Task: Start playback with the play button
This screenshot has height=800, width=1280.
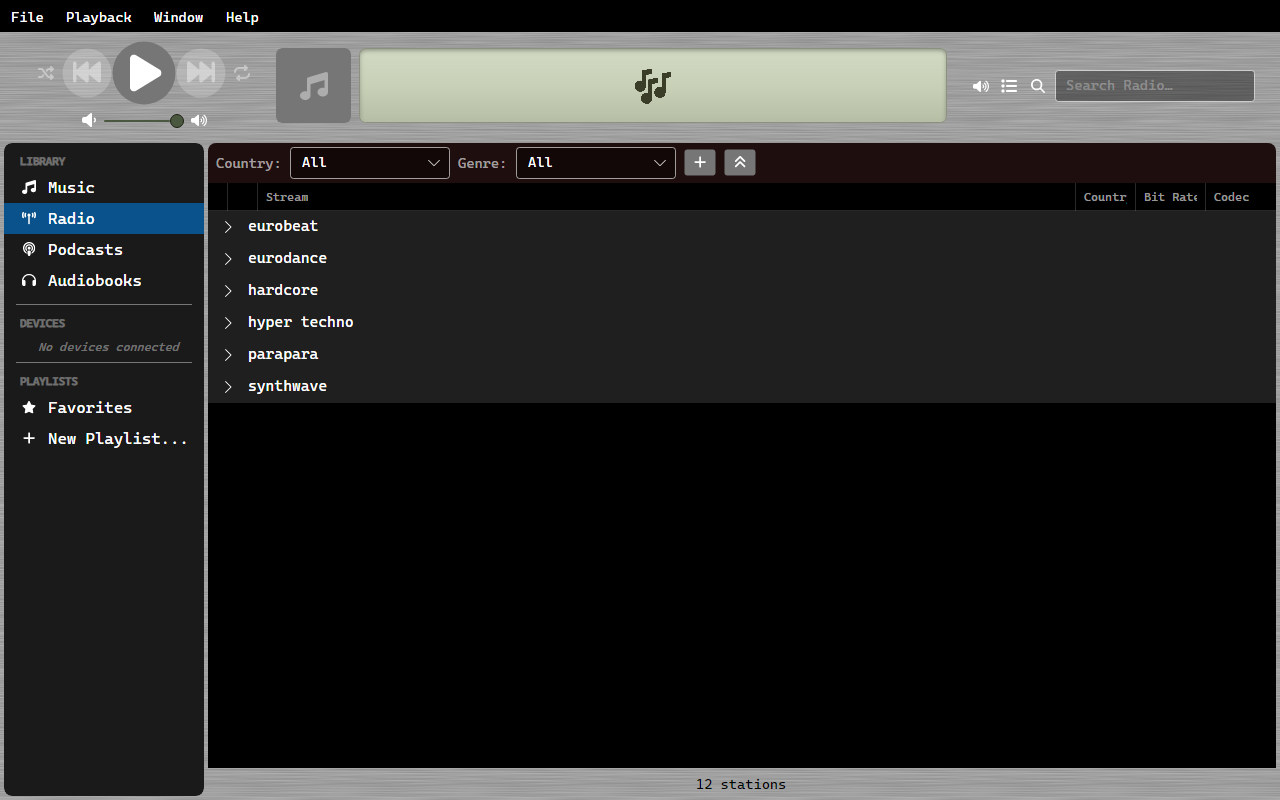Action: point(144,73)
